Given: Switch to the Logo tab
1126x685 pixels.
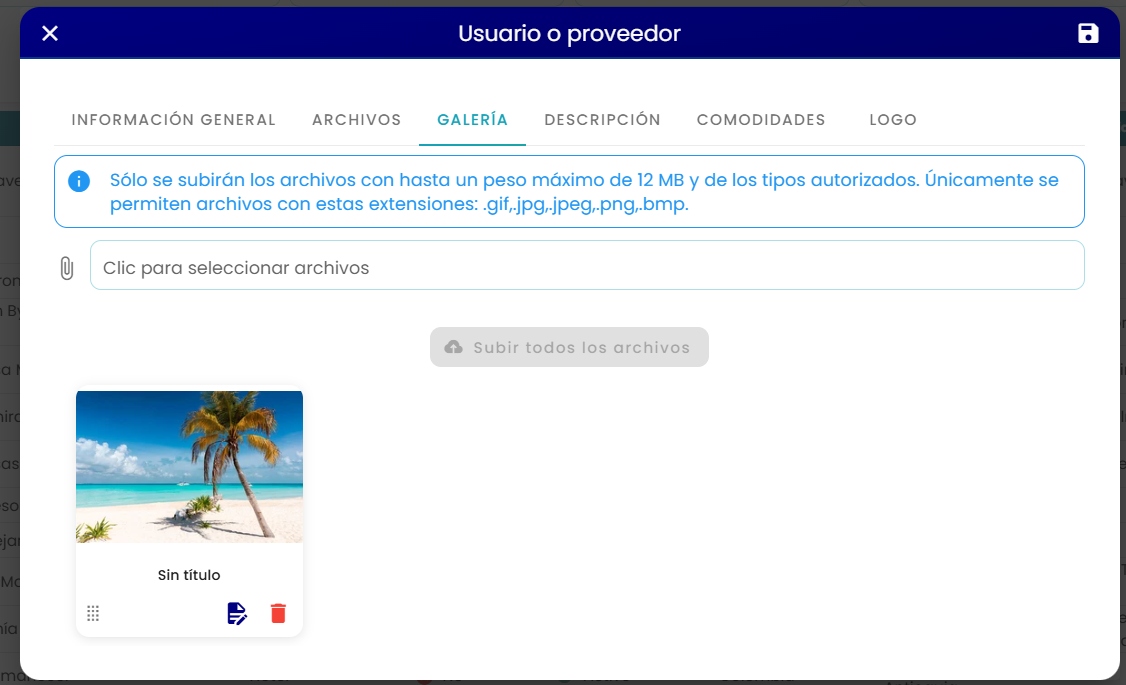Looking at the screenshot, I should (893, 120).
